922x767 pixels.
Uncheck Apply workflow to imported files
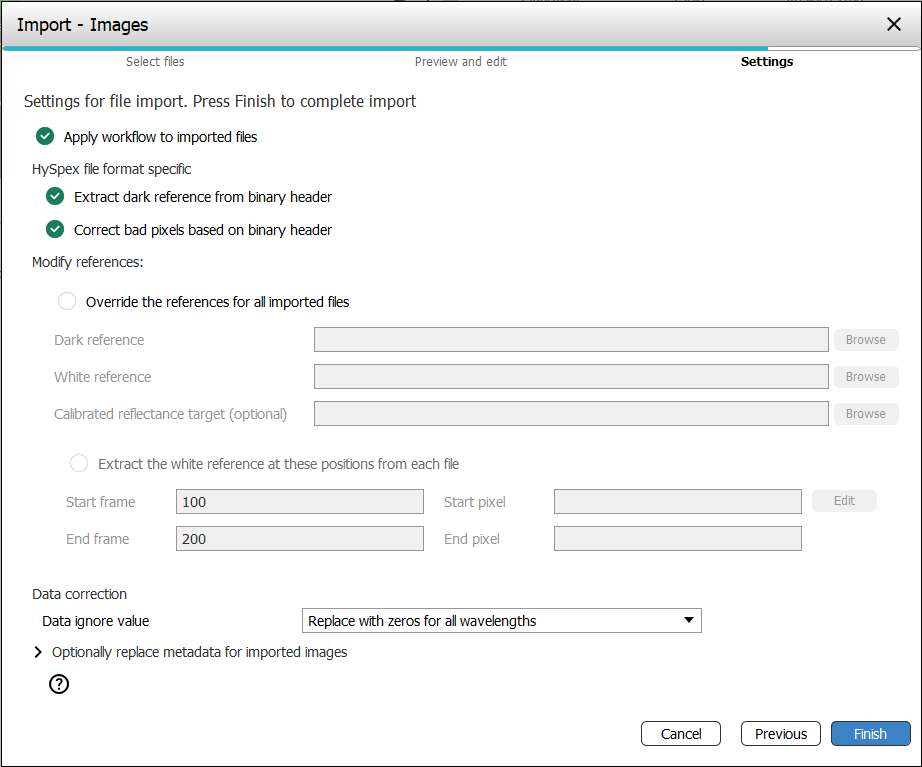click(45, 137)
